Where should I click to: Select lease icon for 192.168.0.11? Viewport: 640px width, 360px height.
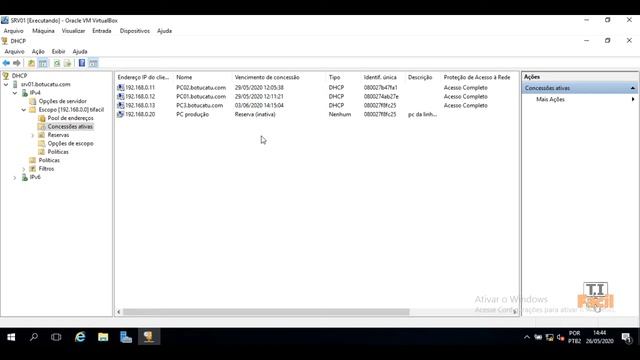[x=120, y=87]
